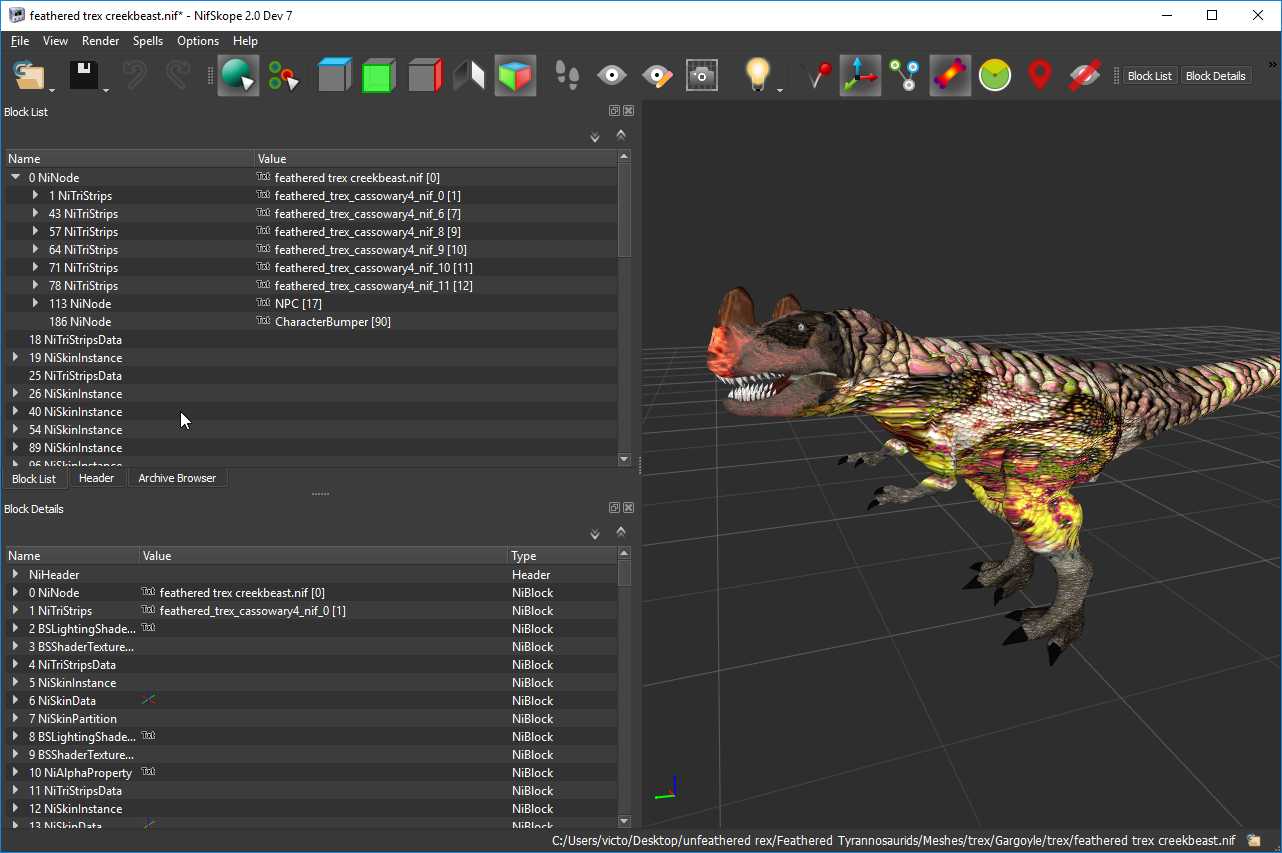Image resolution: width=1282 pixels, height=853 pixels.
Task: Set view to top (blue-top cube)
Action: [x=334, y=76]
